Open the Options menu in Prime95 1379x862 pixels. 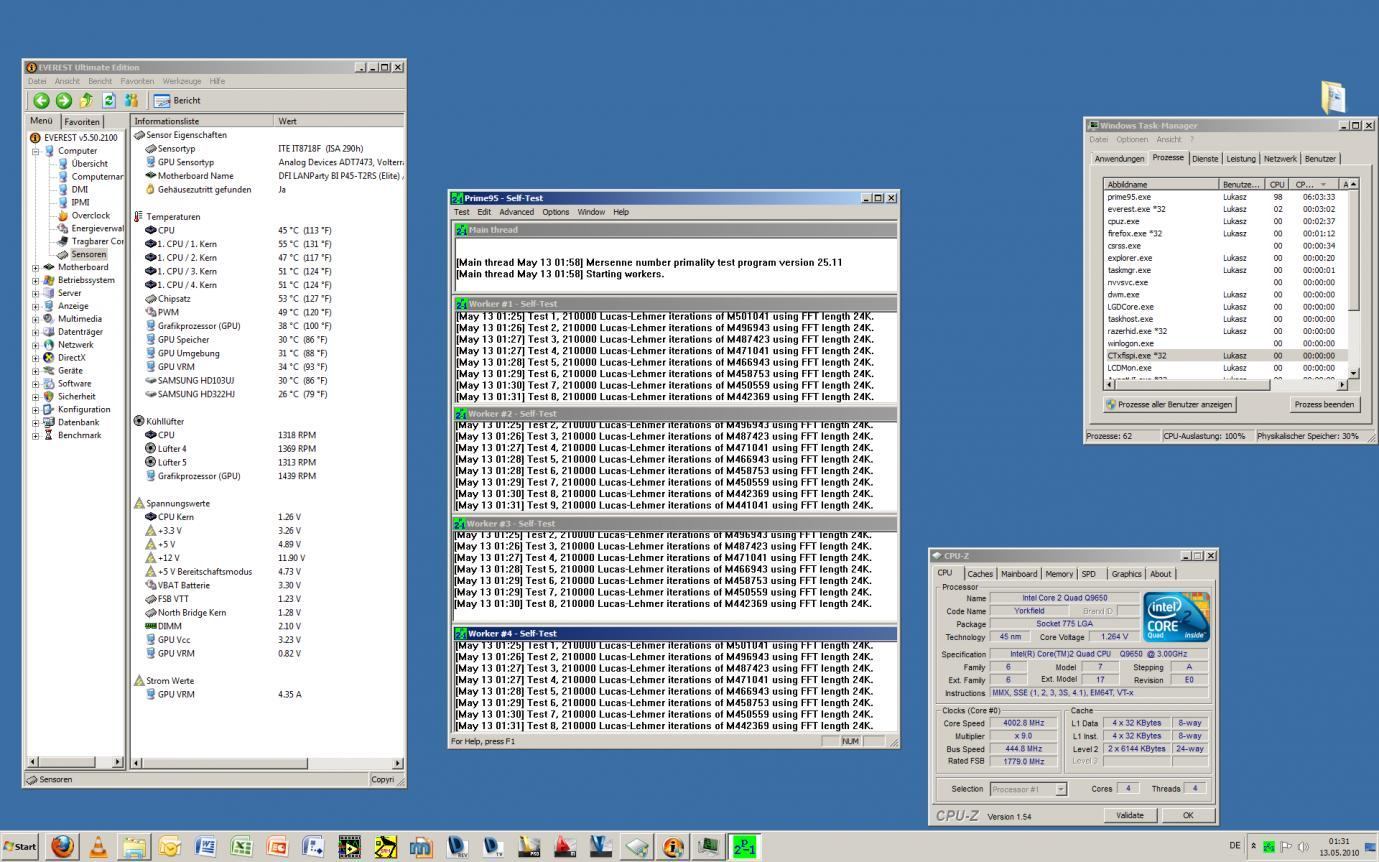point(556,212)
